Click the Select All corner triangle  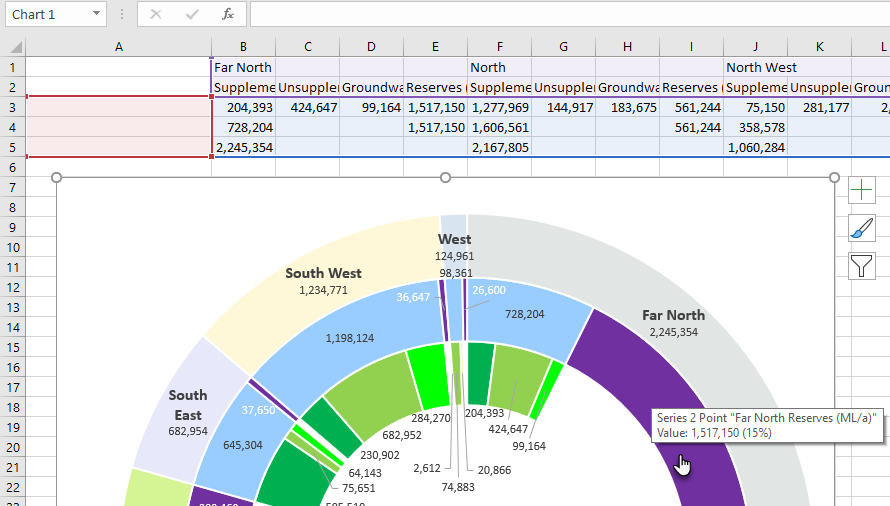[x=16, y=47]
